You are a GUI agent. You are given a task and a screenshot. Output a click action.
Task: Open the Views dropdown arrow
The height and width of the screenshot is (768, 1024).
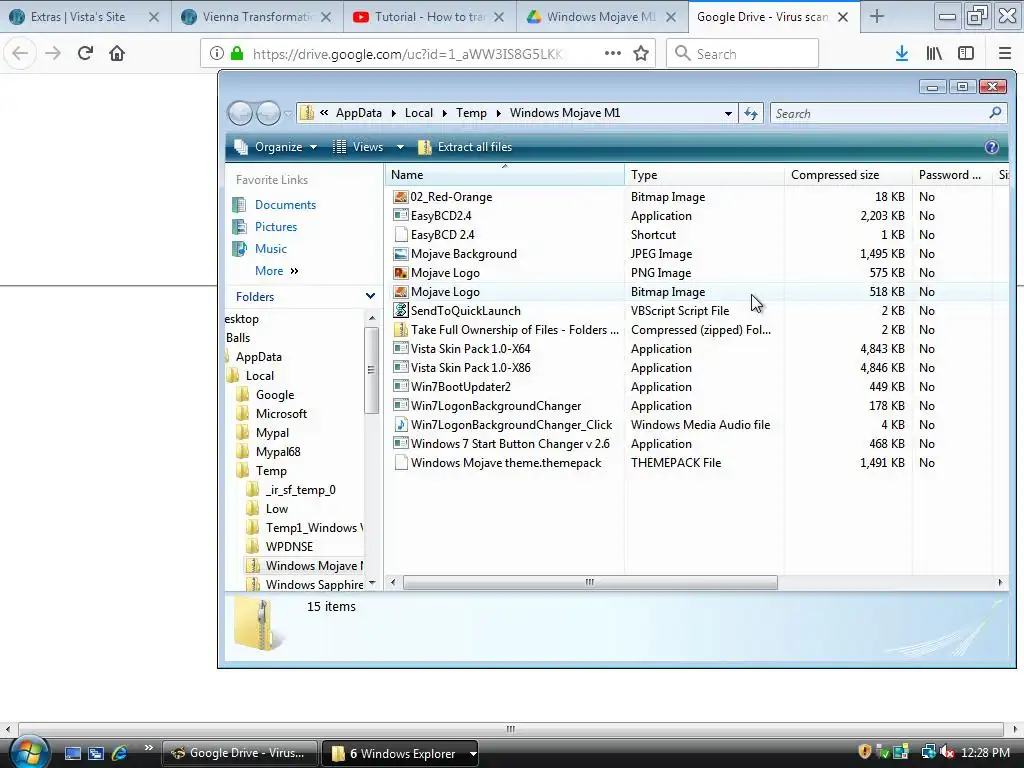coord(400,148)
